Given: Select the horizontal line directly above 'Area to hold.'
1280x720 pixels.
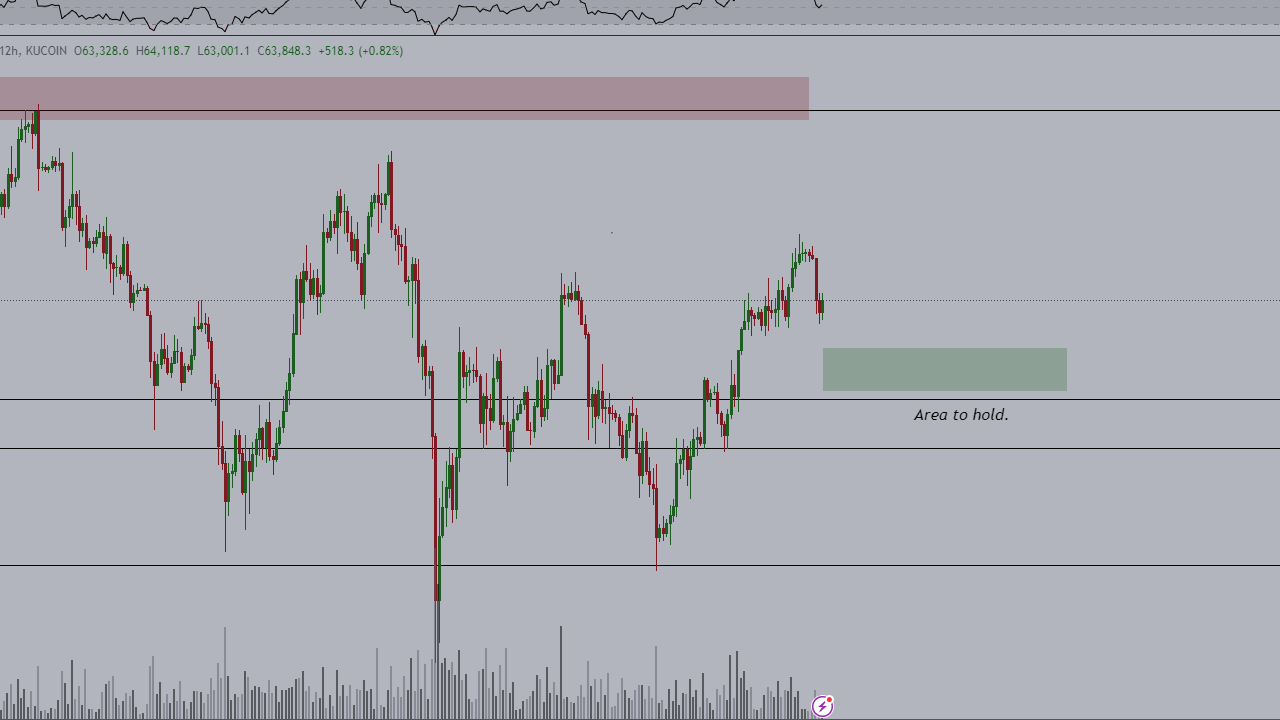Looking at the screenshot, I should [x=640, y=400].
